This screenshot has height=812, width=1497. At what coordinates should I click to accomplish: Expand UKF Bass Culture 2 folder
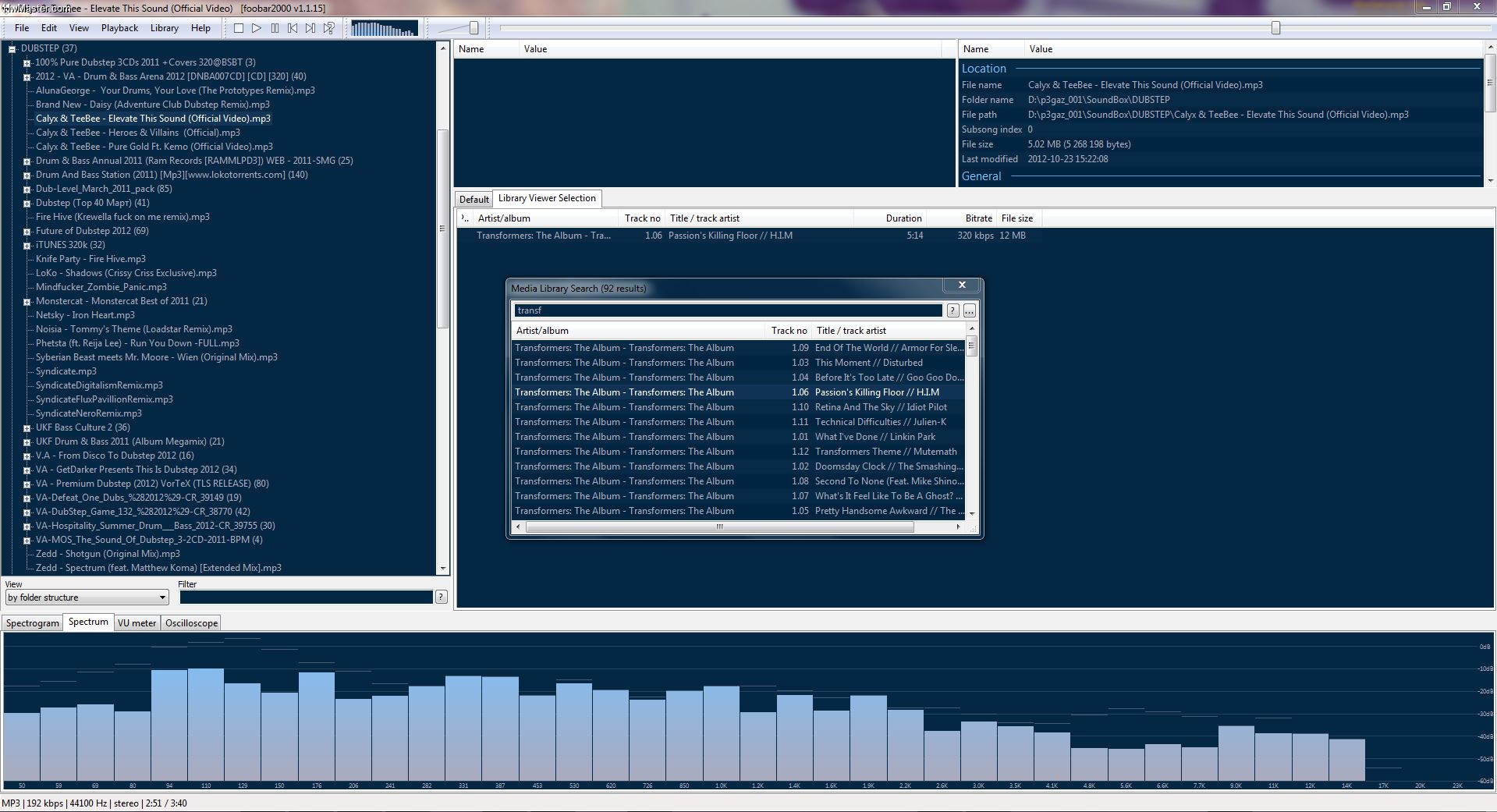click(x=27, y=427)
